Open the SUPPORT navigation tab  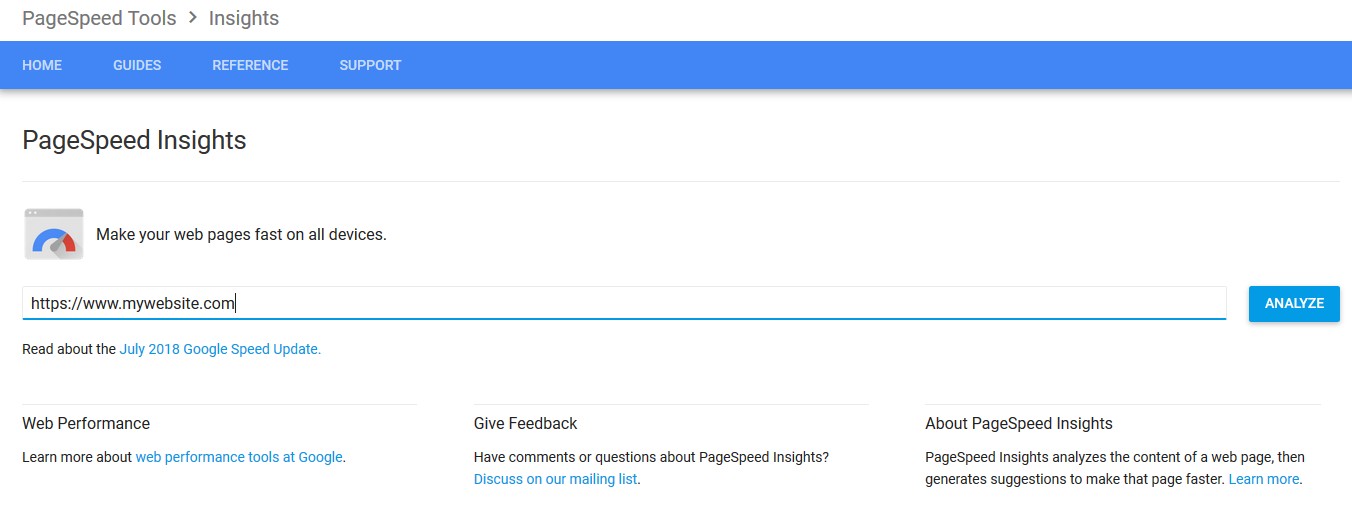pos(370,65)
